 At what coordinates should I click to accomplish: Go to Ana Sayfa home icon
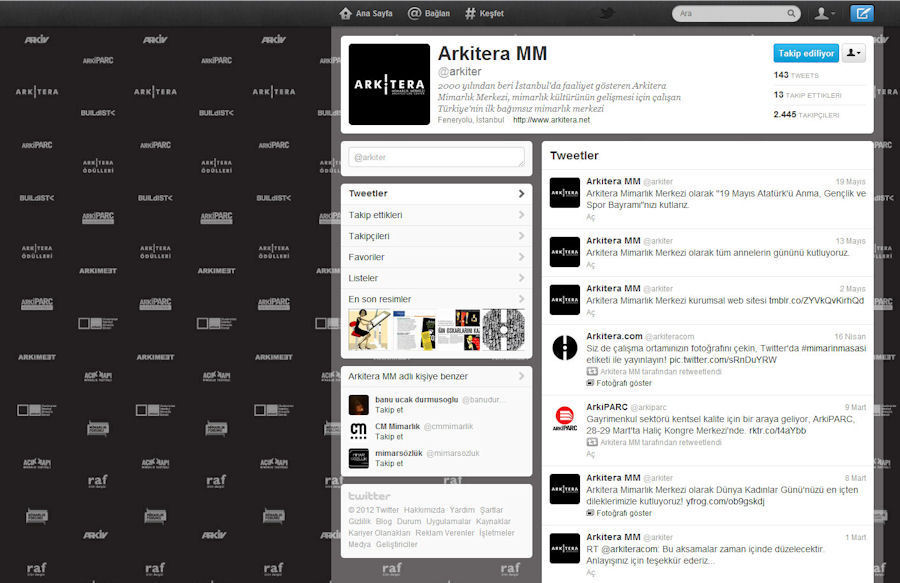click(346, 13)
